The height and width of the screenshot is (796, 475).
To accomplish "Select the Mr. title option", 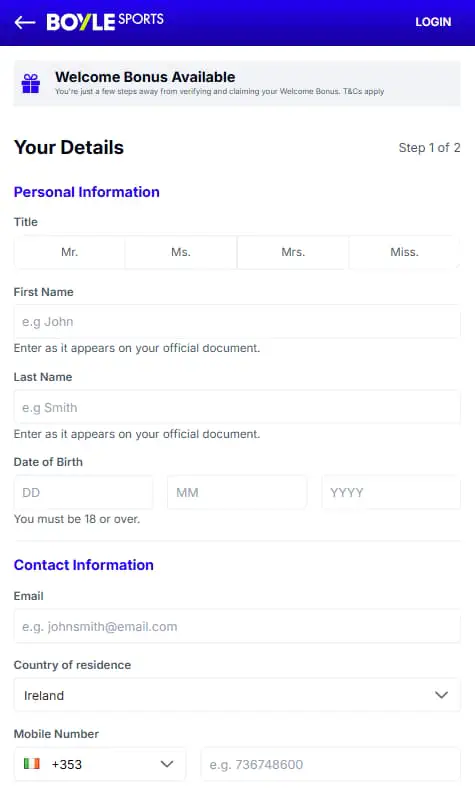I will tap(70, 252).
